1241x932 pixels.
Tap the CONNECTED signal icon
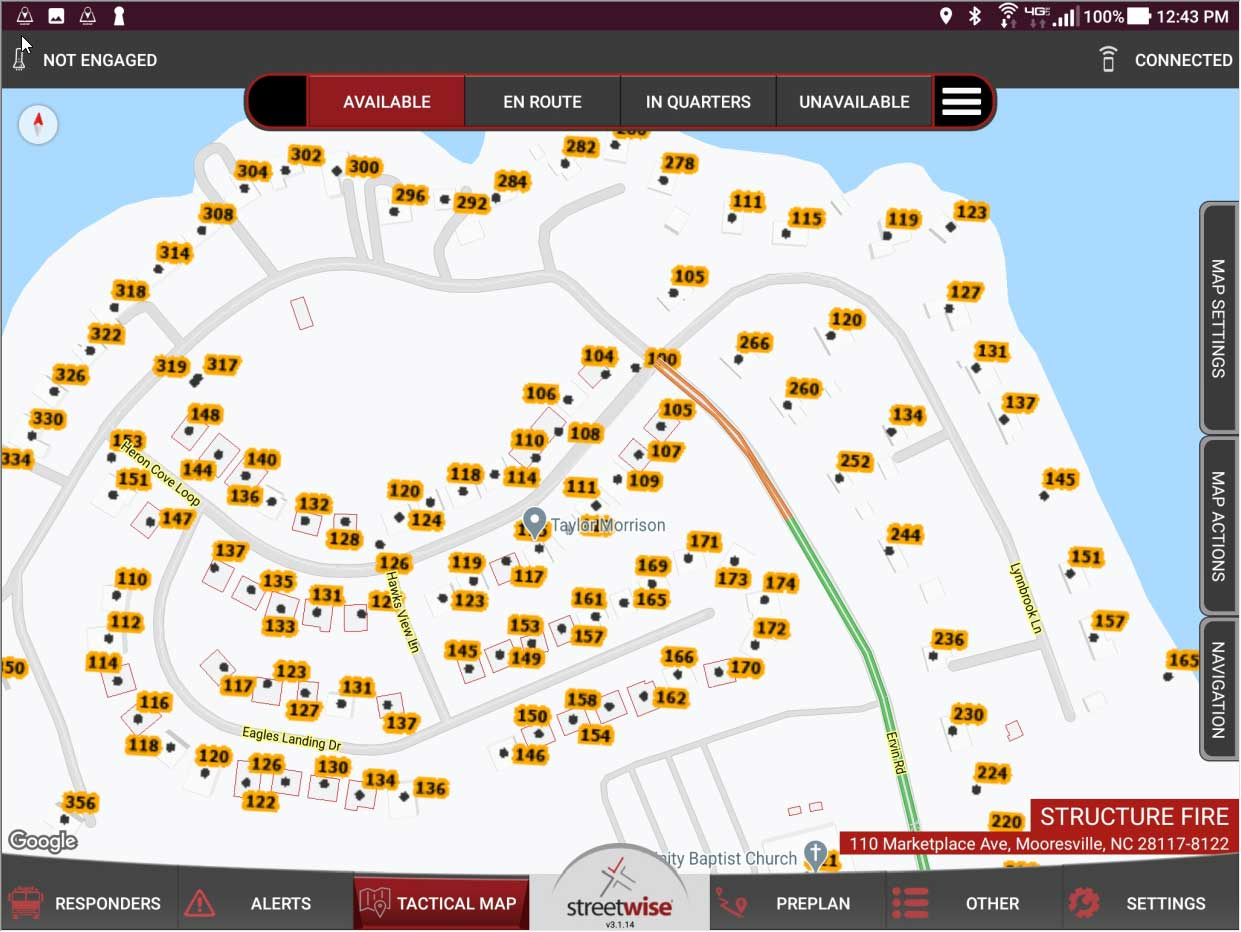click(x=1108, y=59)
